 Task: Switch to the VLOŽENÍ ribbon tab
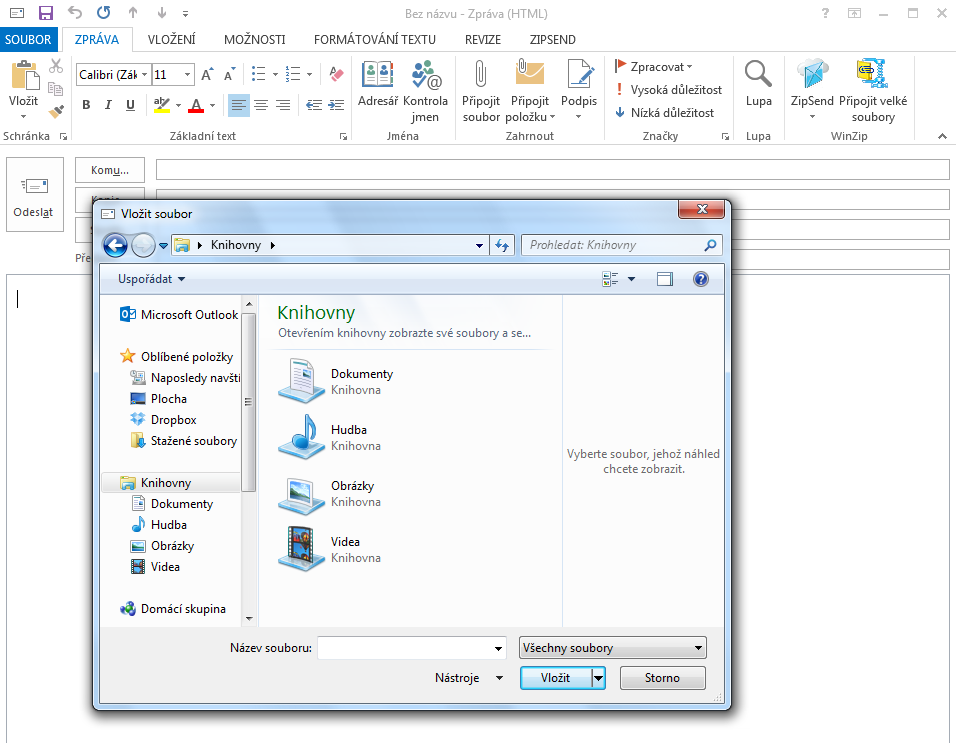(171, 40)
